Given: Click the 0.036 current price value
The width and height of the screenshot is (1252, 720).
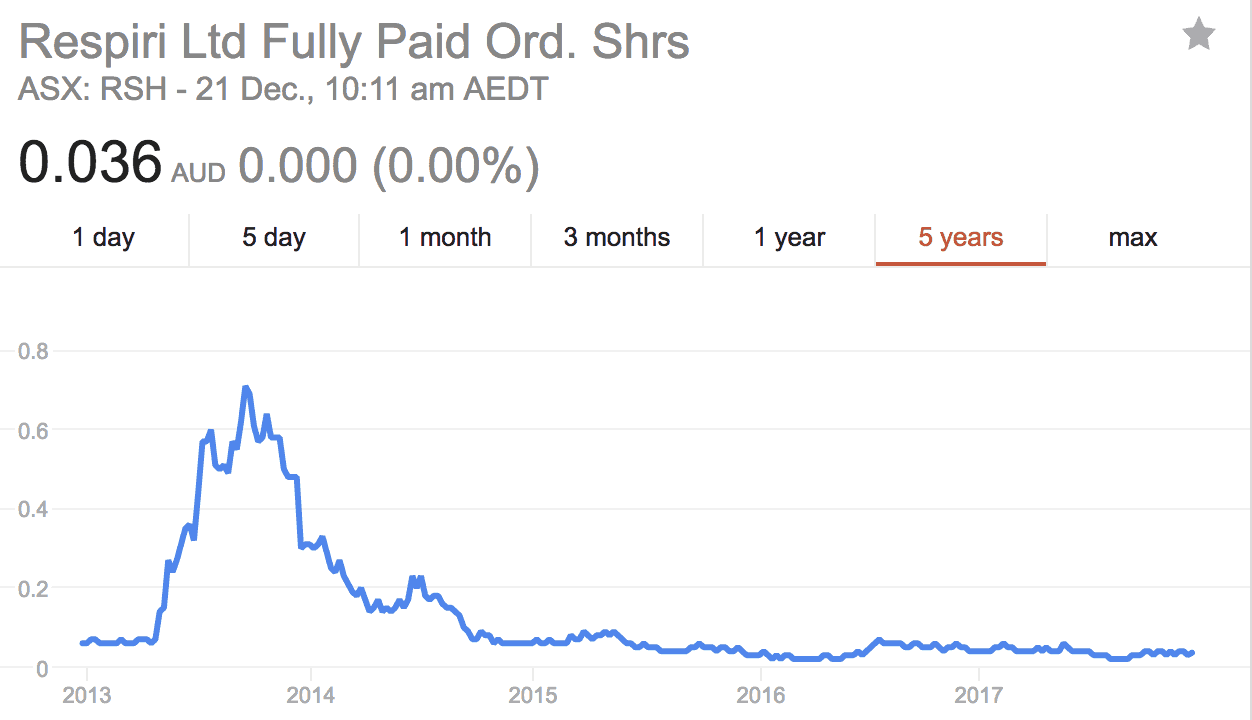Looking at the screenshot, I should (90, 163).
